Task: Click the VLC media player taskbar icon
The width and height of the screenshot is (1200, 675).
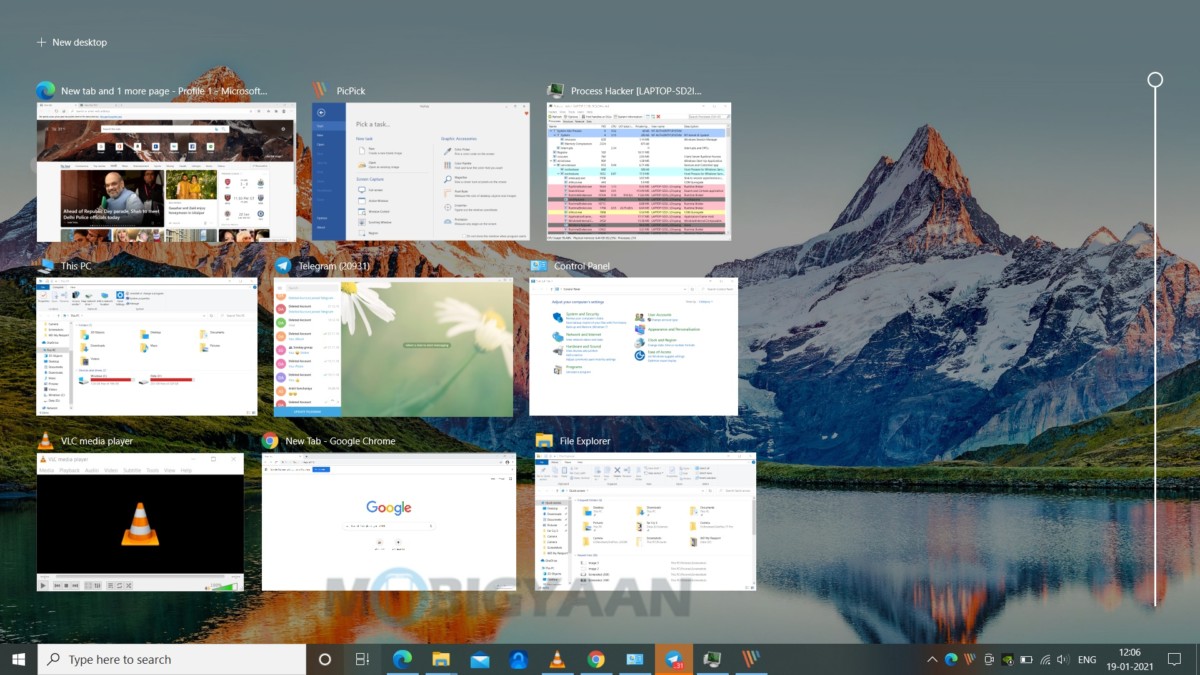Action: pos(557,659)
